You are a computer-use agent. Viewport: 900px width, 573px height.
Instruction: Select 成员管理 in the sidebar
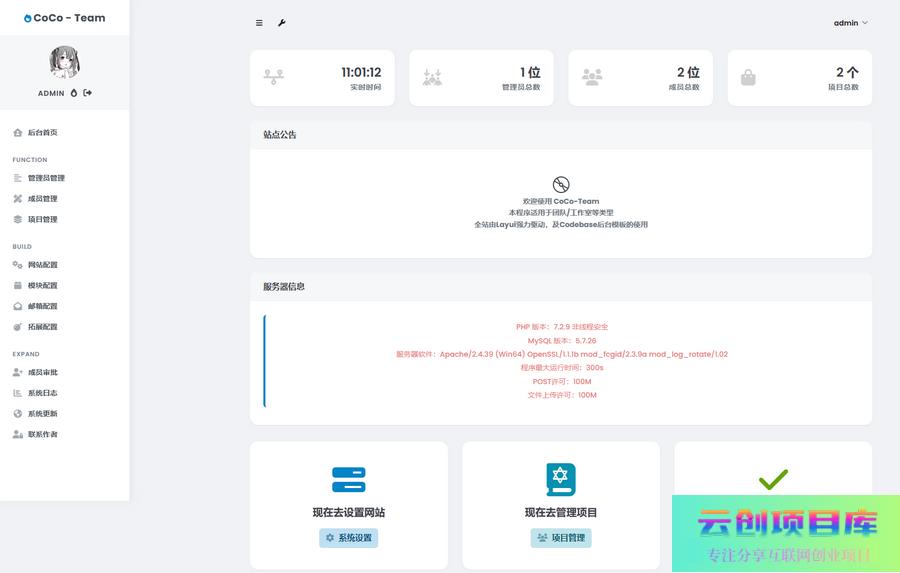42,199
